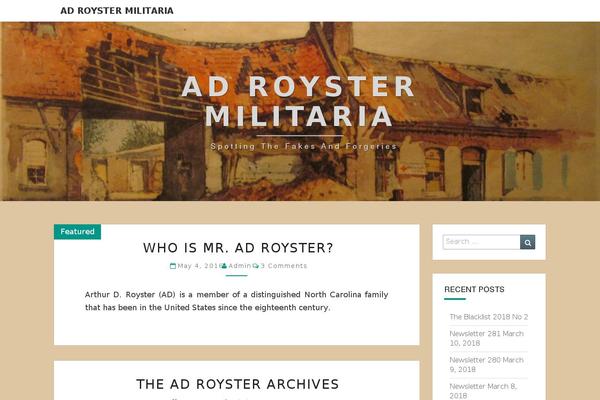
Task: Open Newsletter 281 March 10, 2018 post
Action: [x=486, y=338]
